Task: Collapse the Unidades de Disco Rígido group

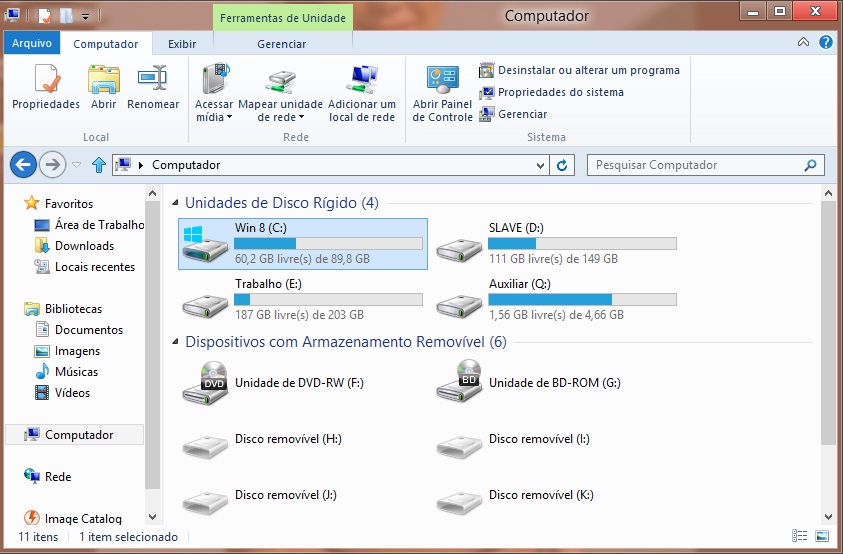Action: point(175,203)
